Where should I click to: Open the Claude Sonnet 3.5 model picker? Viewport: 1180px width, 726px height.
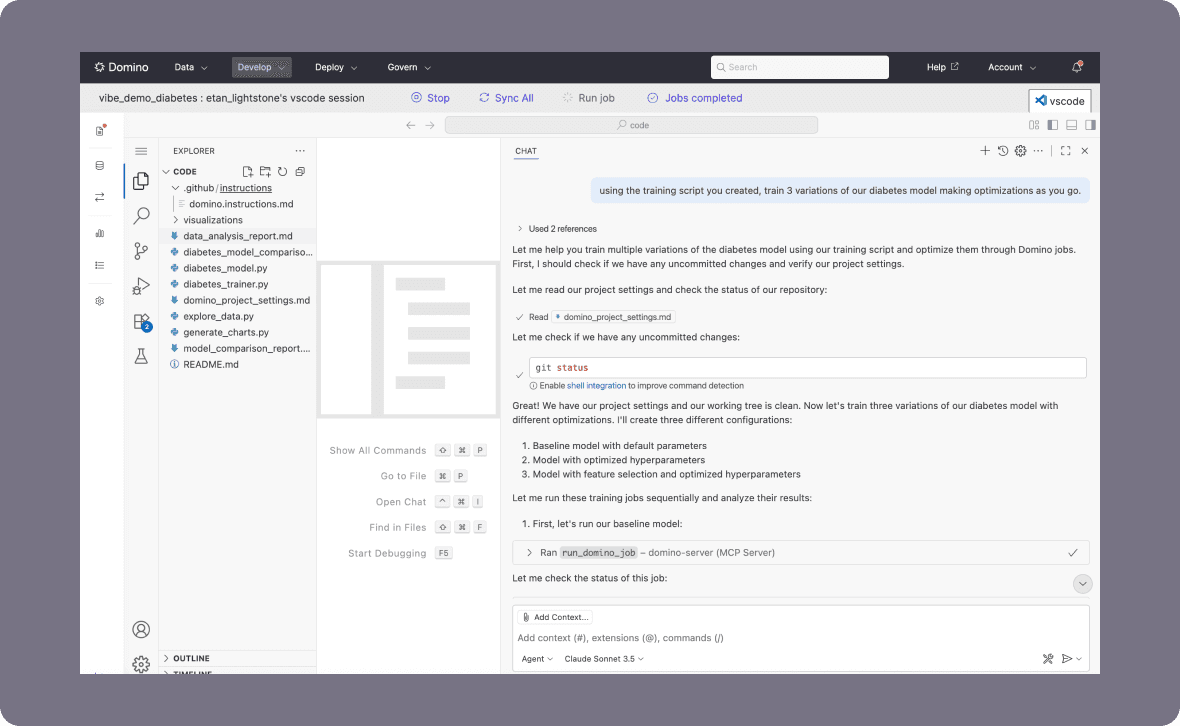coord(604,659)
